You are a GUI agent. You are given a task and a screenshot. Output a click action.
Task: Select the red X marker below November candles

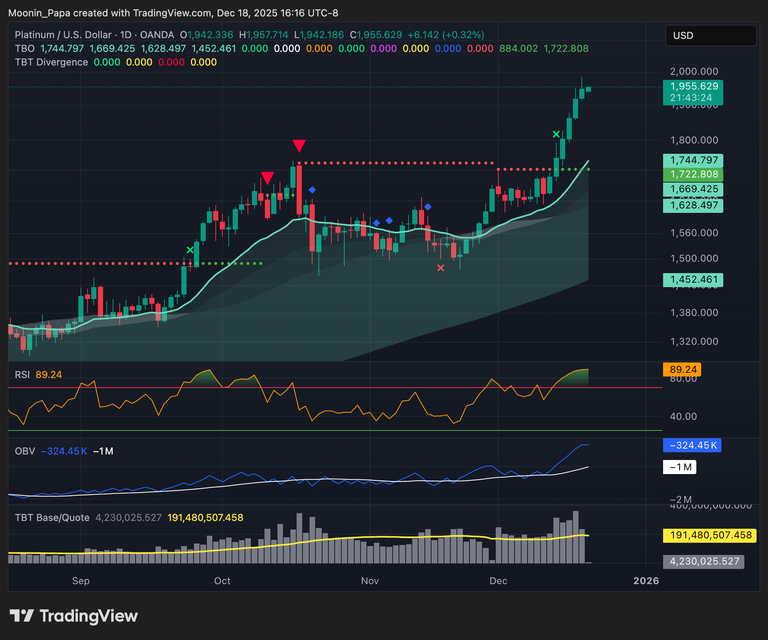point(441,267)
